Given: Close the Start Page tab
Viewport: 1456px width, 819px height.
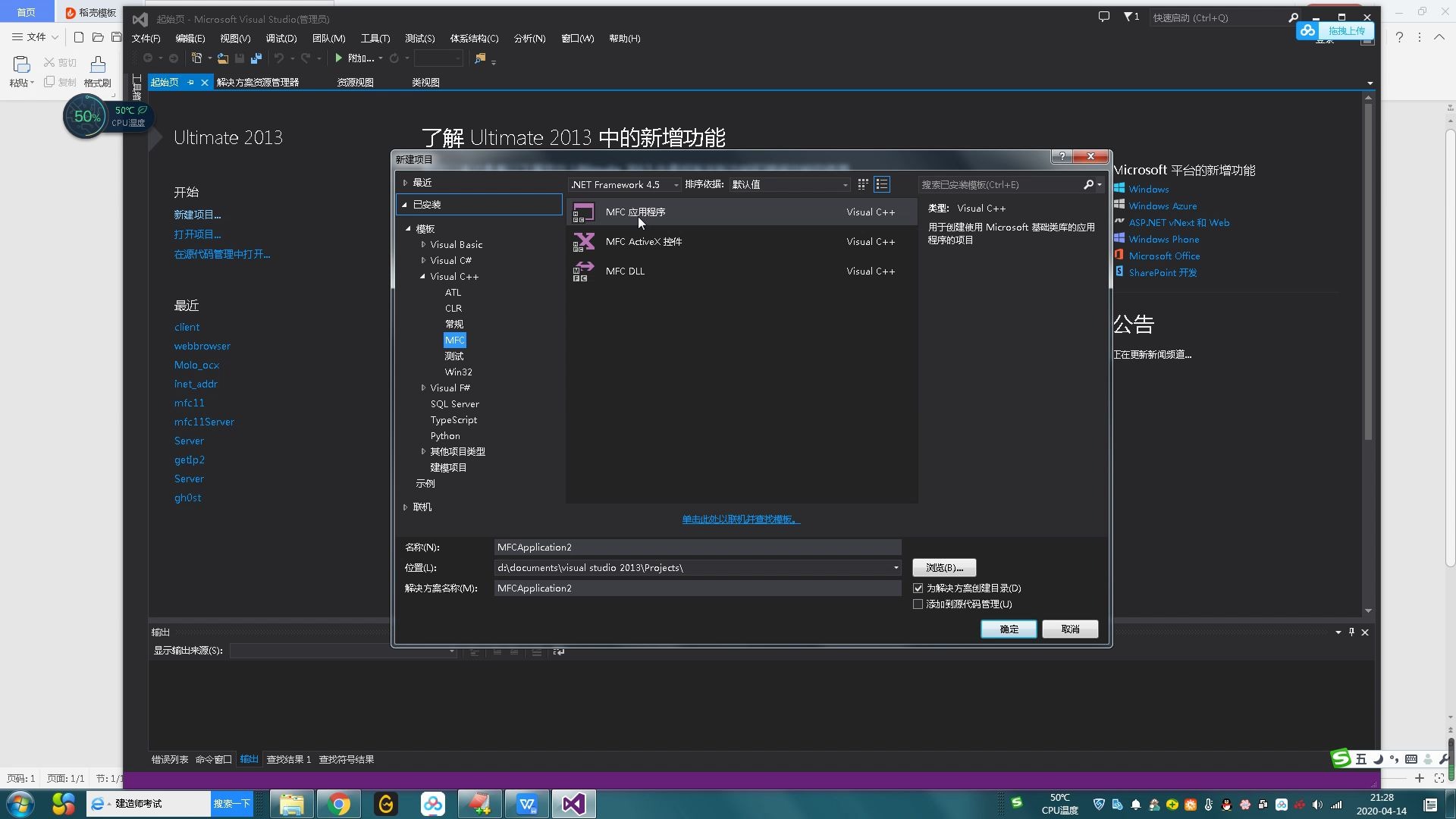Looking at the screenshot, I should 205,82.
